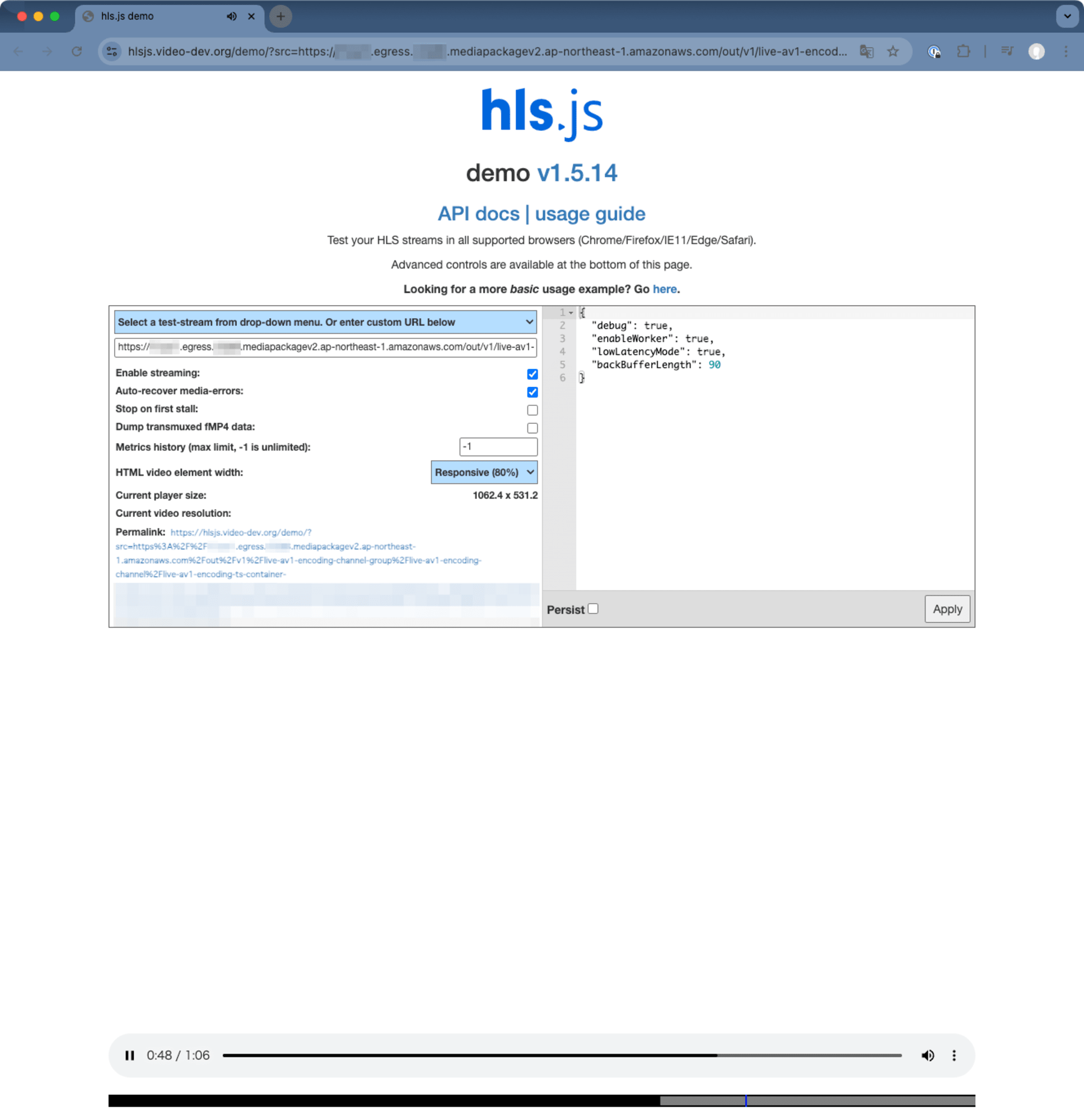Click the custom stream URL field
The image size is (1084, 1120).
point(325,347)
